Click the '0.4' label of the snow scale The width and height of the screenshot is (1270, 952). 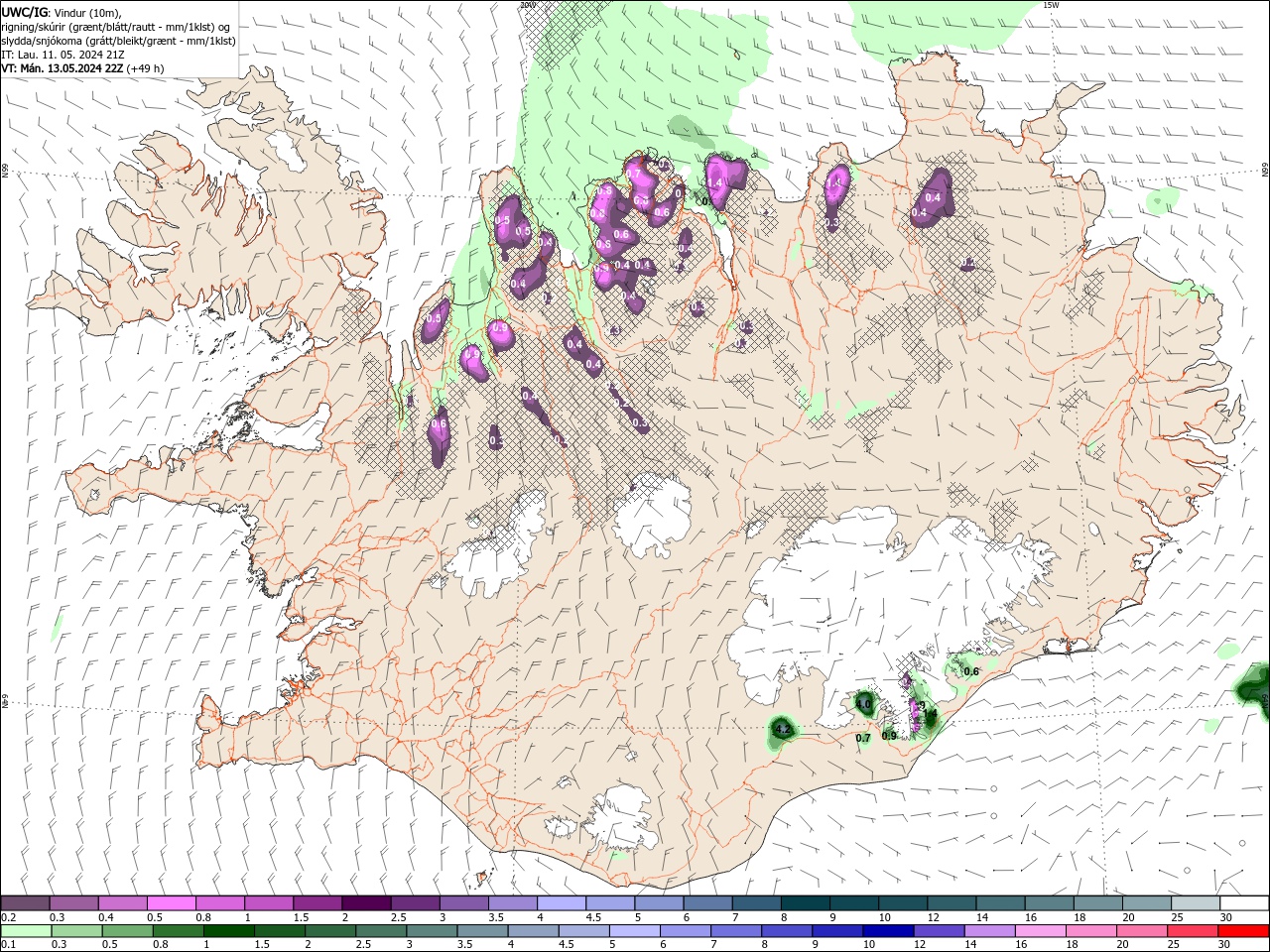pyautogui.click(x=105, y=917)
